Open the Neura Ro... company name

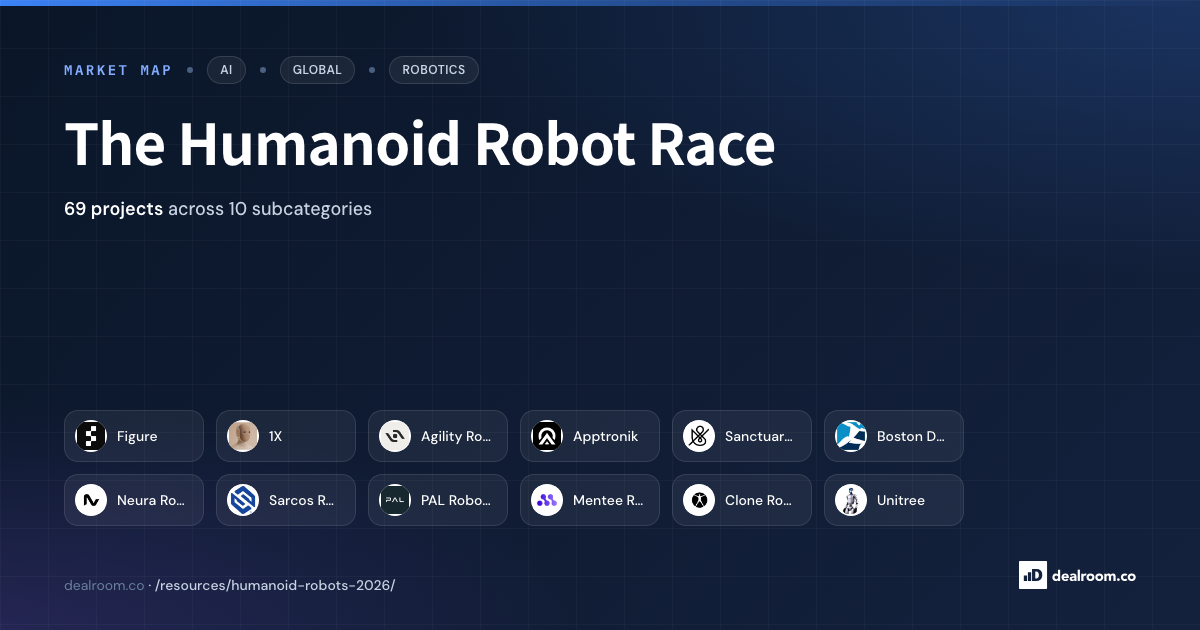[151, 501]
